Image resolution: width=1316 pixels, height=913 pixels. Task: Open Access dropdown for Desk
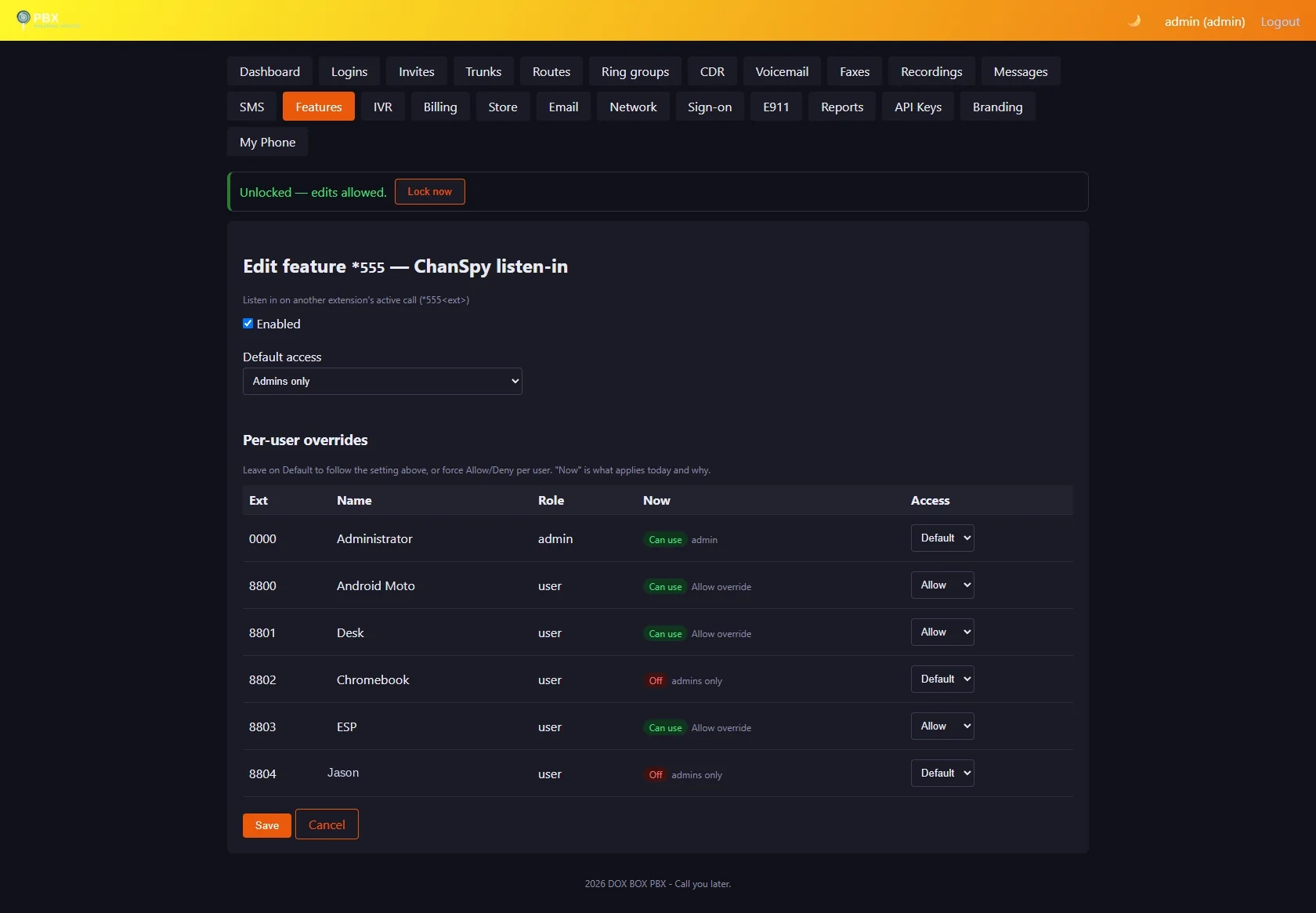pos(942,632)
